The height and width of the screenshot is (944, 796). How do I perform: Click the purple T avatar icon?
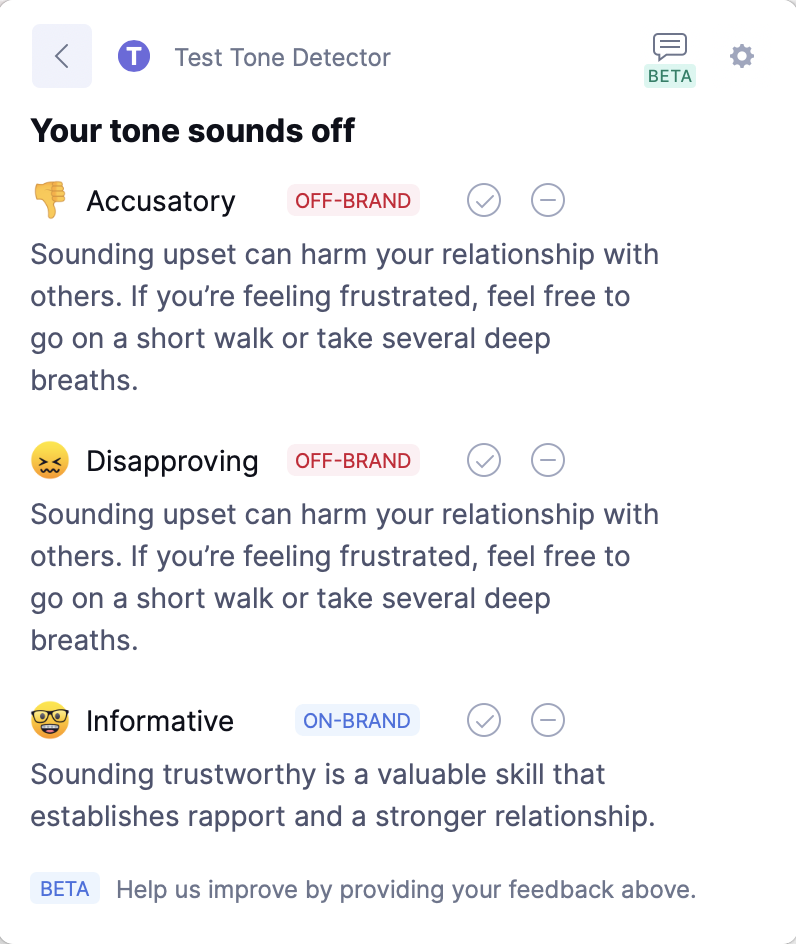tap(134, 57)
